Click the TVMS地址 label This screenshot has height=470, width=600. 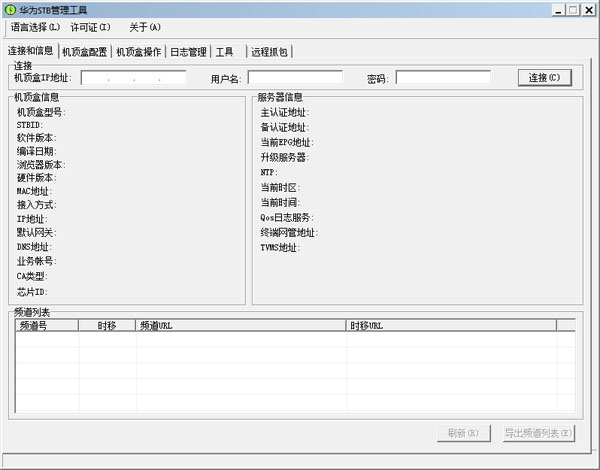(x=280, y=248)
